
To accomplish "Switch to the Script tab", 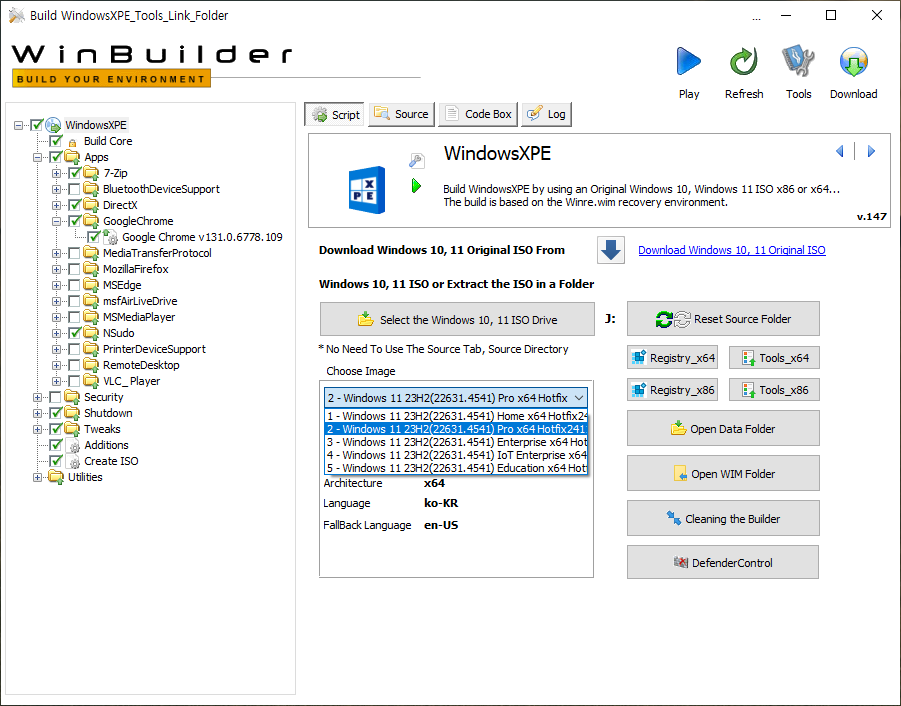I will tap(335, 114).
